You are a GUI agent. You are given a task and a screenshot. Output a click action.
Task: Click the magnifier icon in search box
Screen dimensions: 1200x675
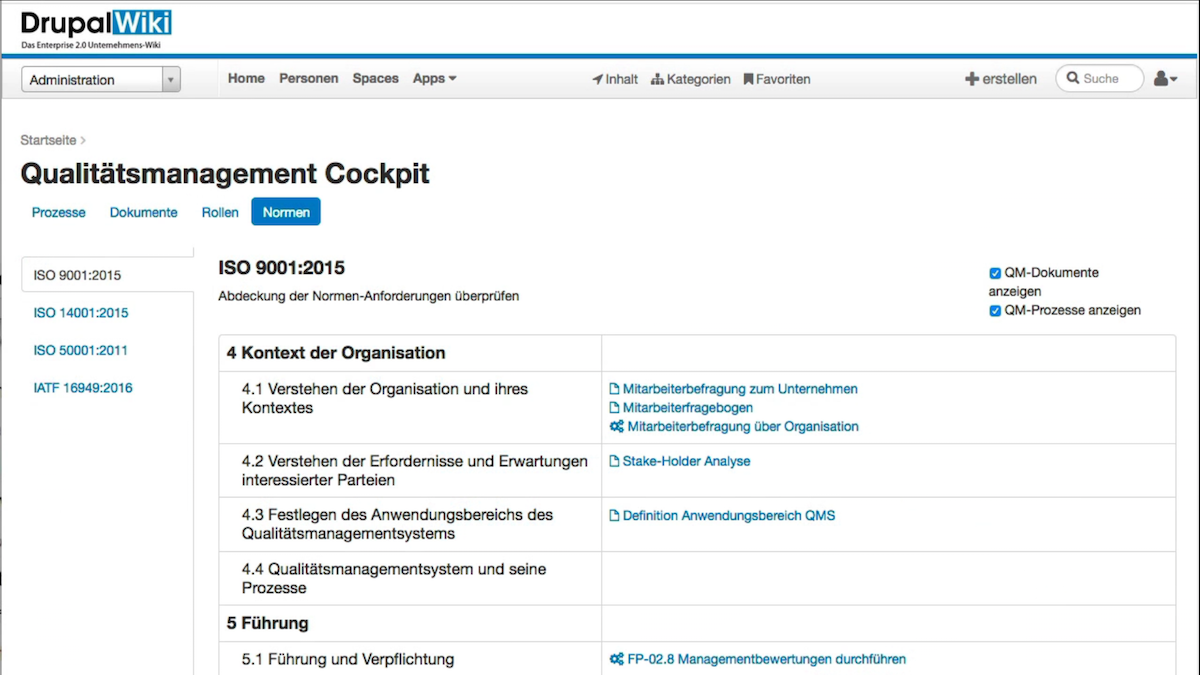point(1073,78)
